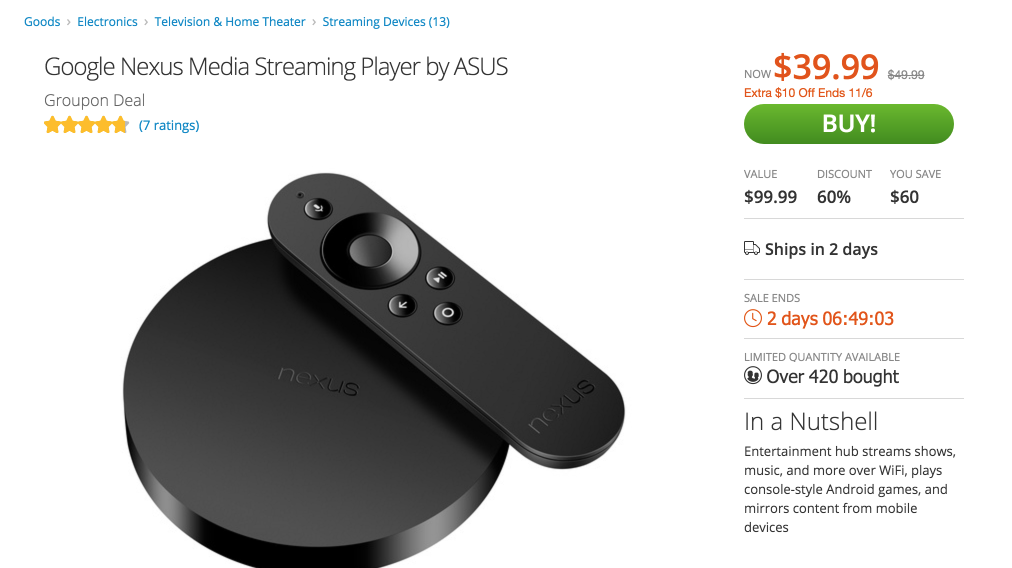This screenshot has width=1012, height=568.
Task: Open the Goods breadcrumb link
Action: point(42,22)
